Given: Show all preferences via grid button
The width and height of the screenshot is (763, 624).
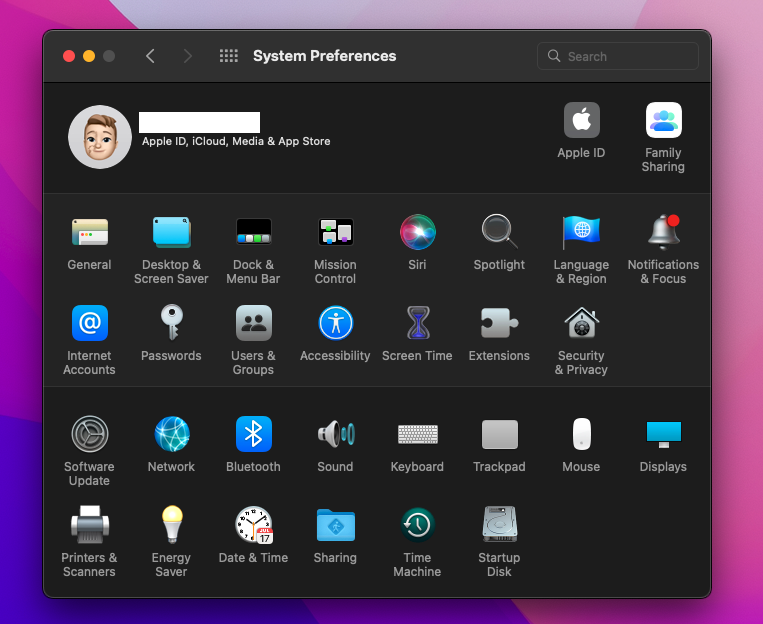Looking at the screenshot, I should (x=229, y=56).
